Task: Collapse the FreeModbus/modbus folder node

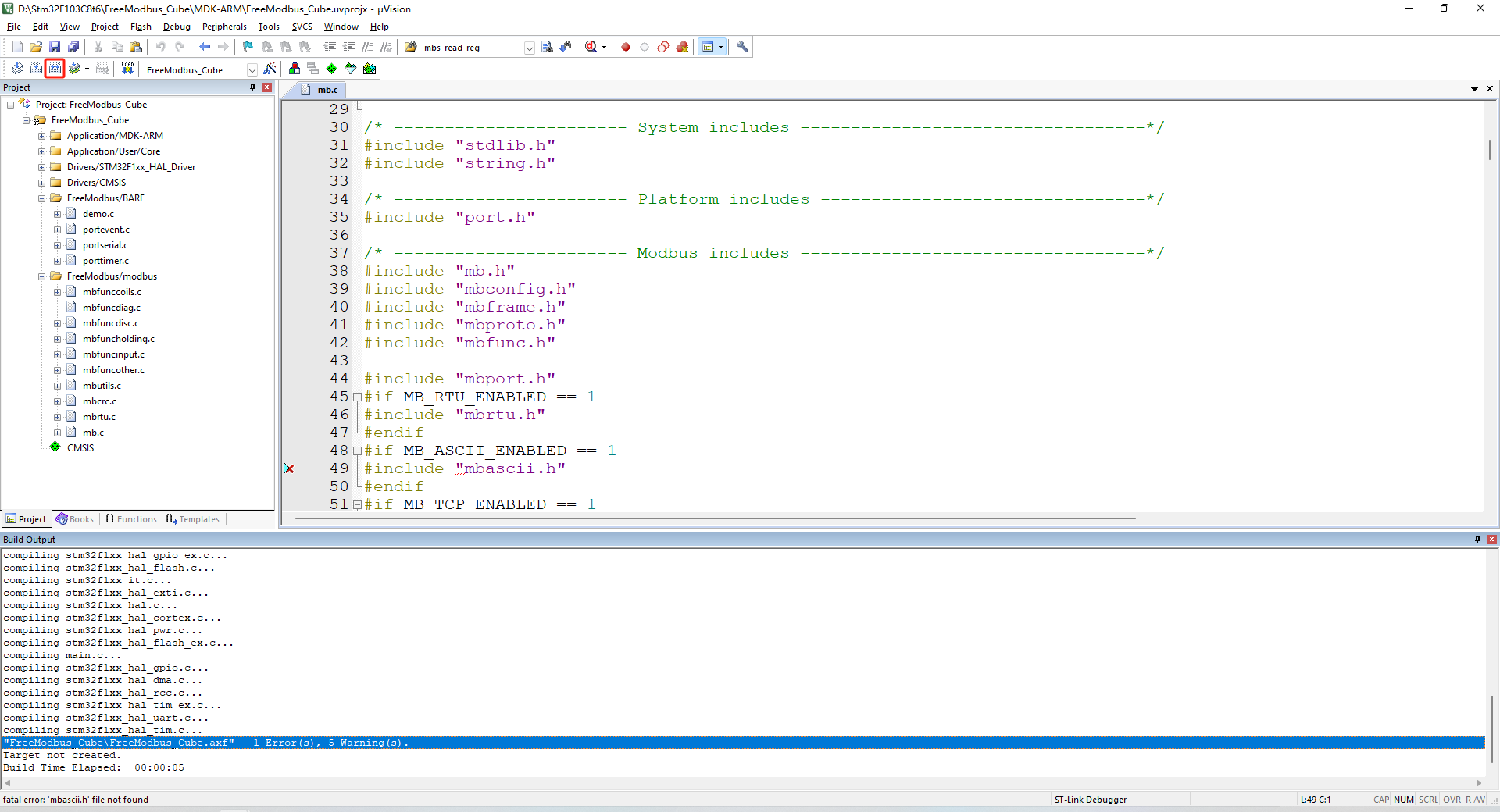Action: click(x=41, y=276)
